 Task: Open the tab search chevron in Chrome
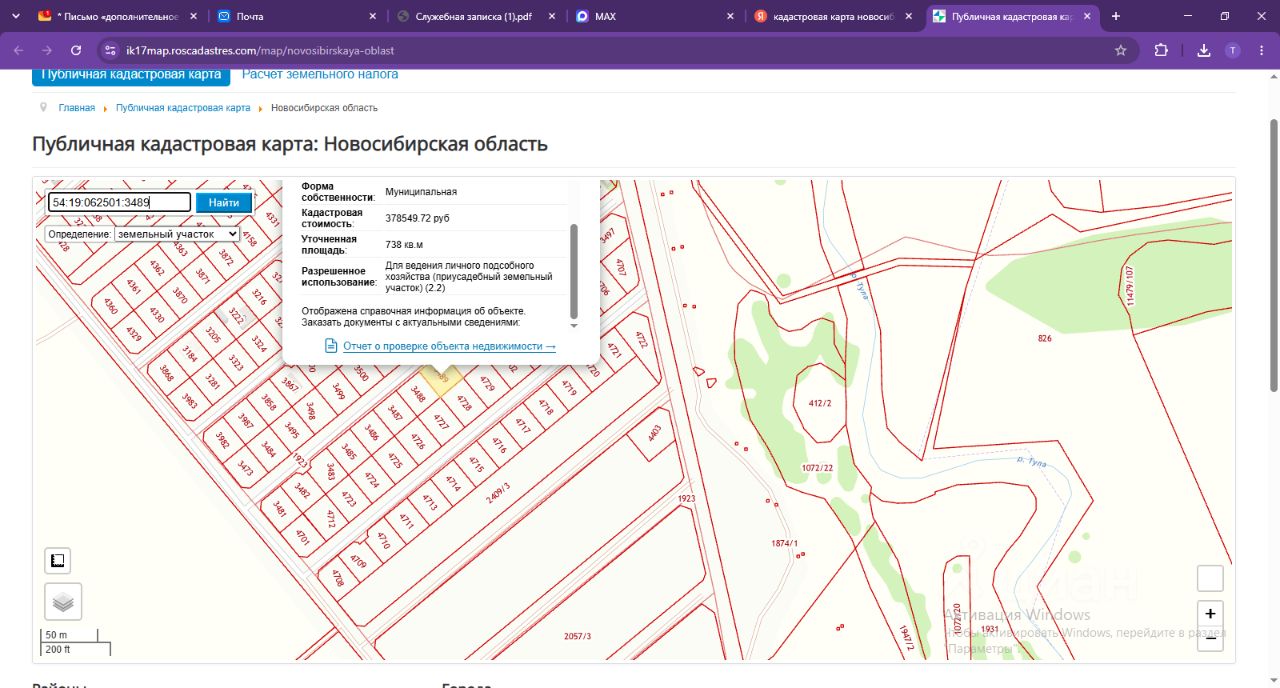tap(14, 16)
